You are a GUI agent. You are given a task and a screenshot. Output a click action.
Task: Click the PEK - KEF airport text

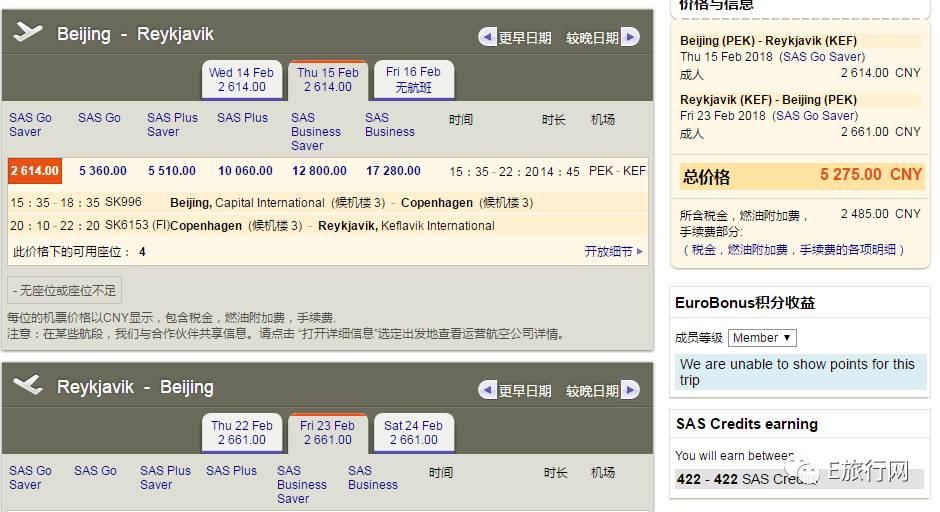tap(617, 171)
